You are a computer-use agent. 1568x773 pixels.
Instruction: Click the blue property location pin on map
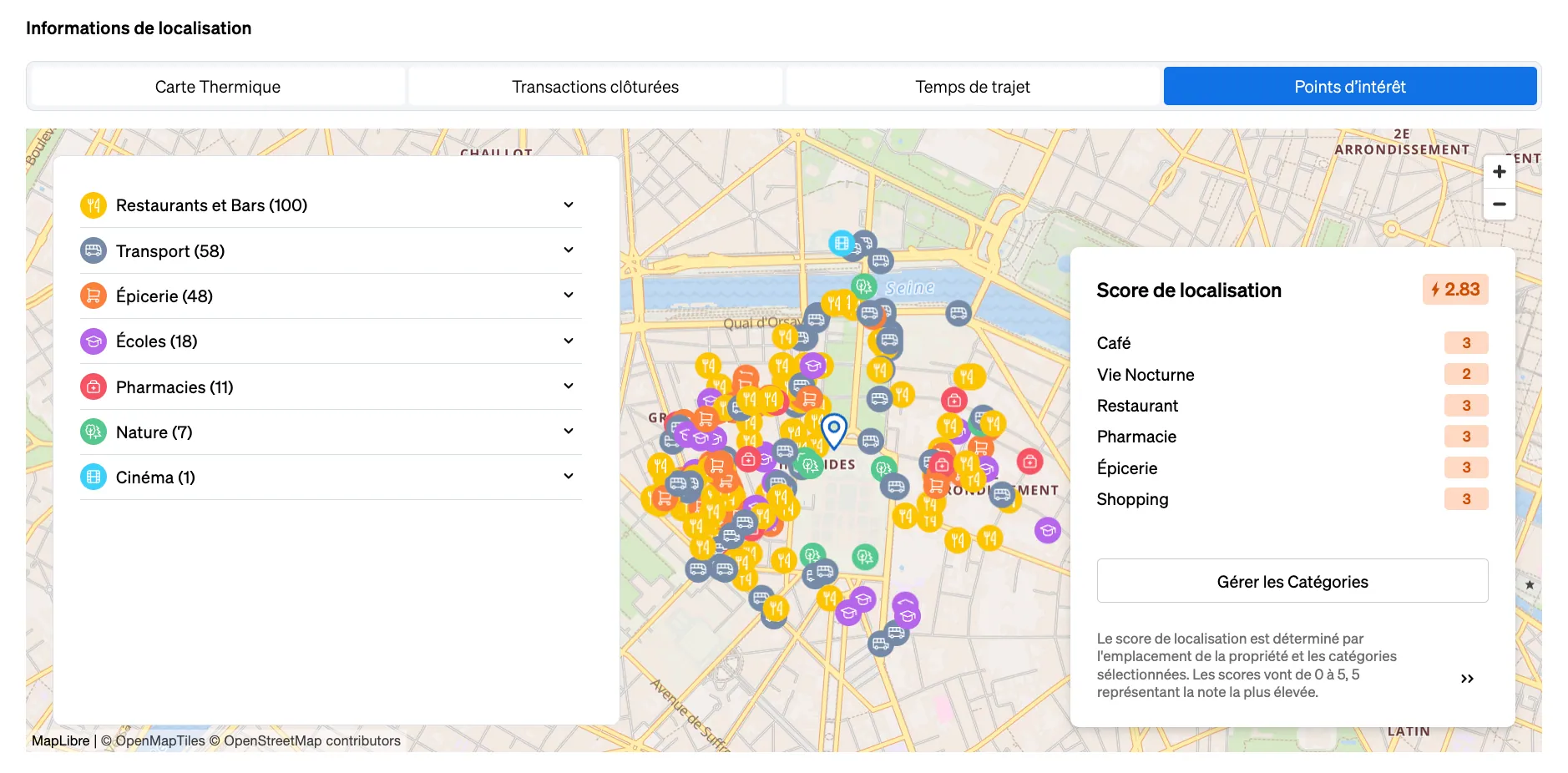pos(834,431)
